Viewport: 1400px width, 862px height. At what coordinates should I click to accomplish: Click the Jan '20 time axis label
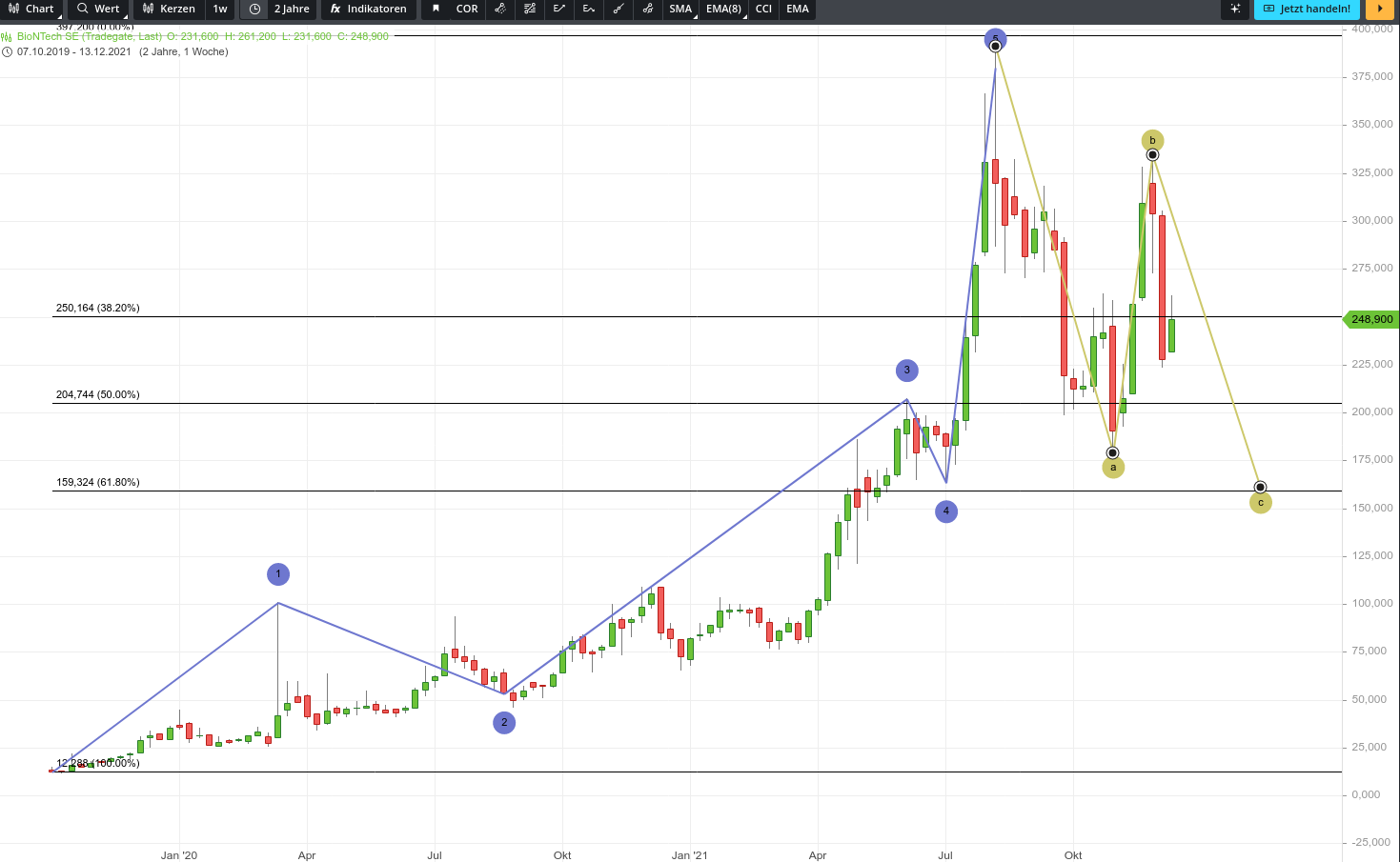pyautogui.click(x=179, y=855)
